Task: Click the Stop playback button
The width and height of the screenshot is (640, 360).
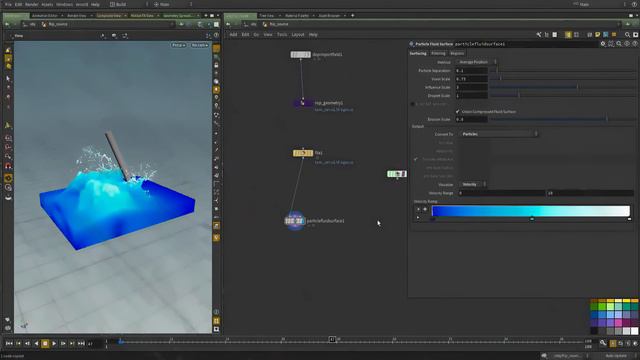Action: click(x=45, y=344)
